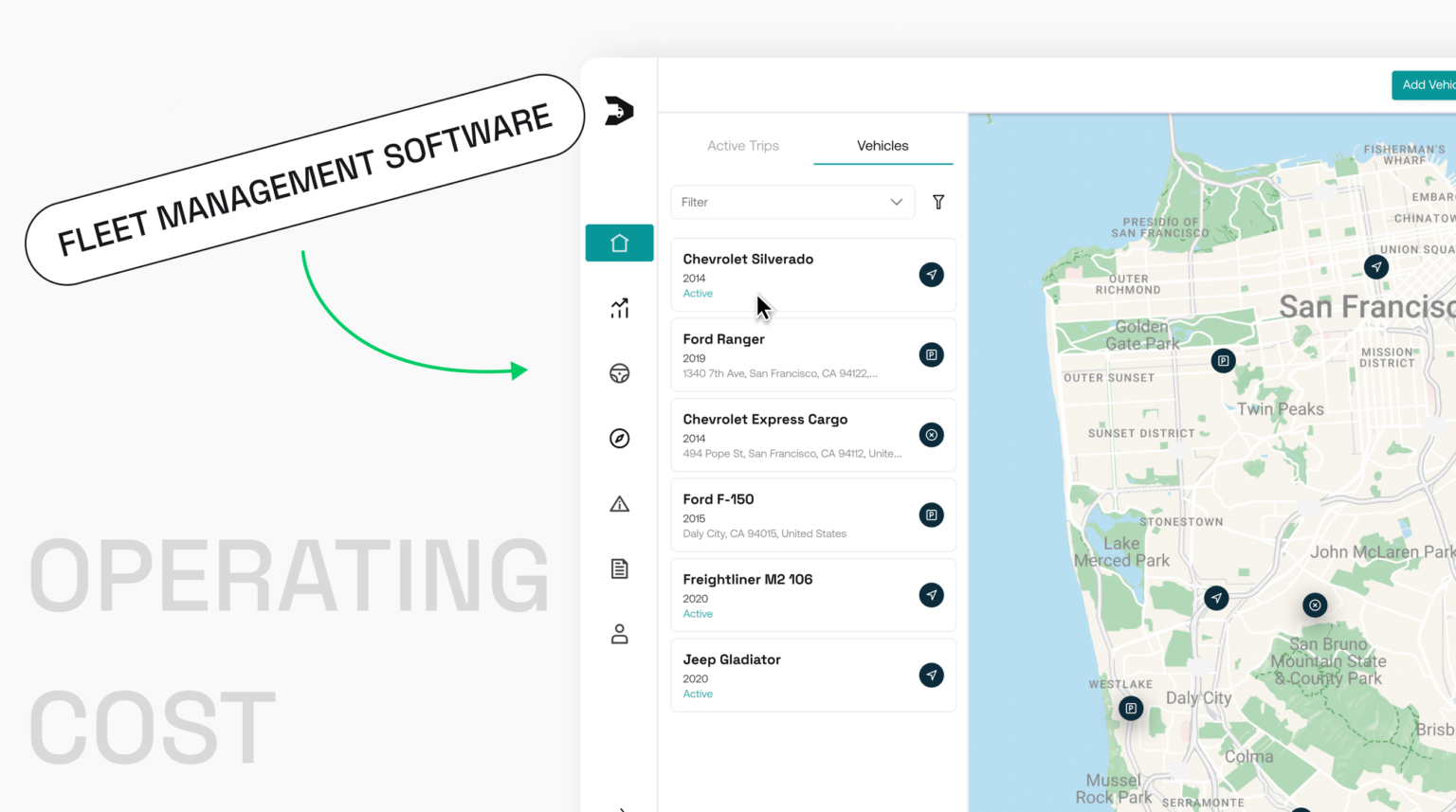Select the map marker near Union Square

(x=1376, y=266)
